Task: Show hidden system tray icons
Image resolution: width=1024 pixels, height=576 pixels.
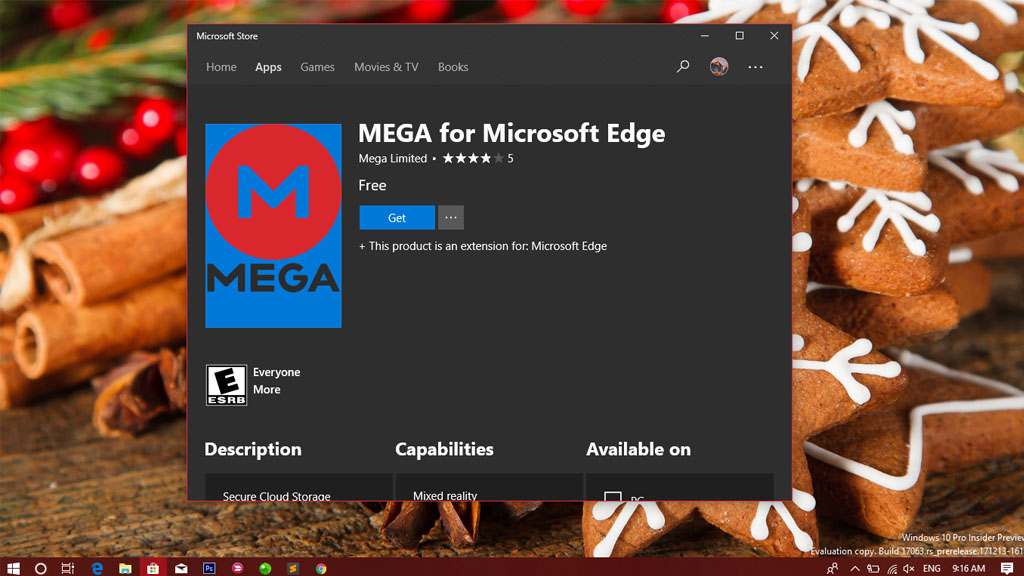Action: [855, 568]
